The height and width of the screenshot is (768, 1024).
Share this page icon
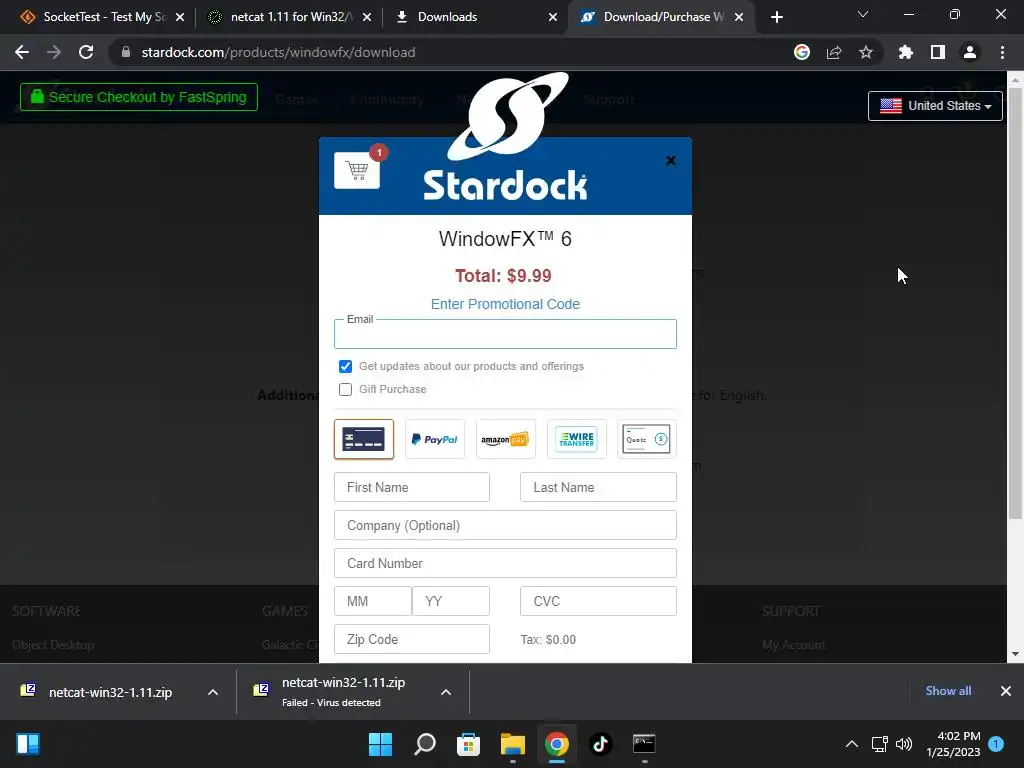click(834, 52)
